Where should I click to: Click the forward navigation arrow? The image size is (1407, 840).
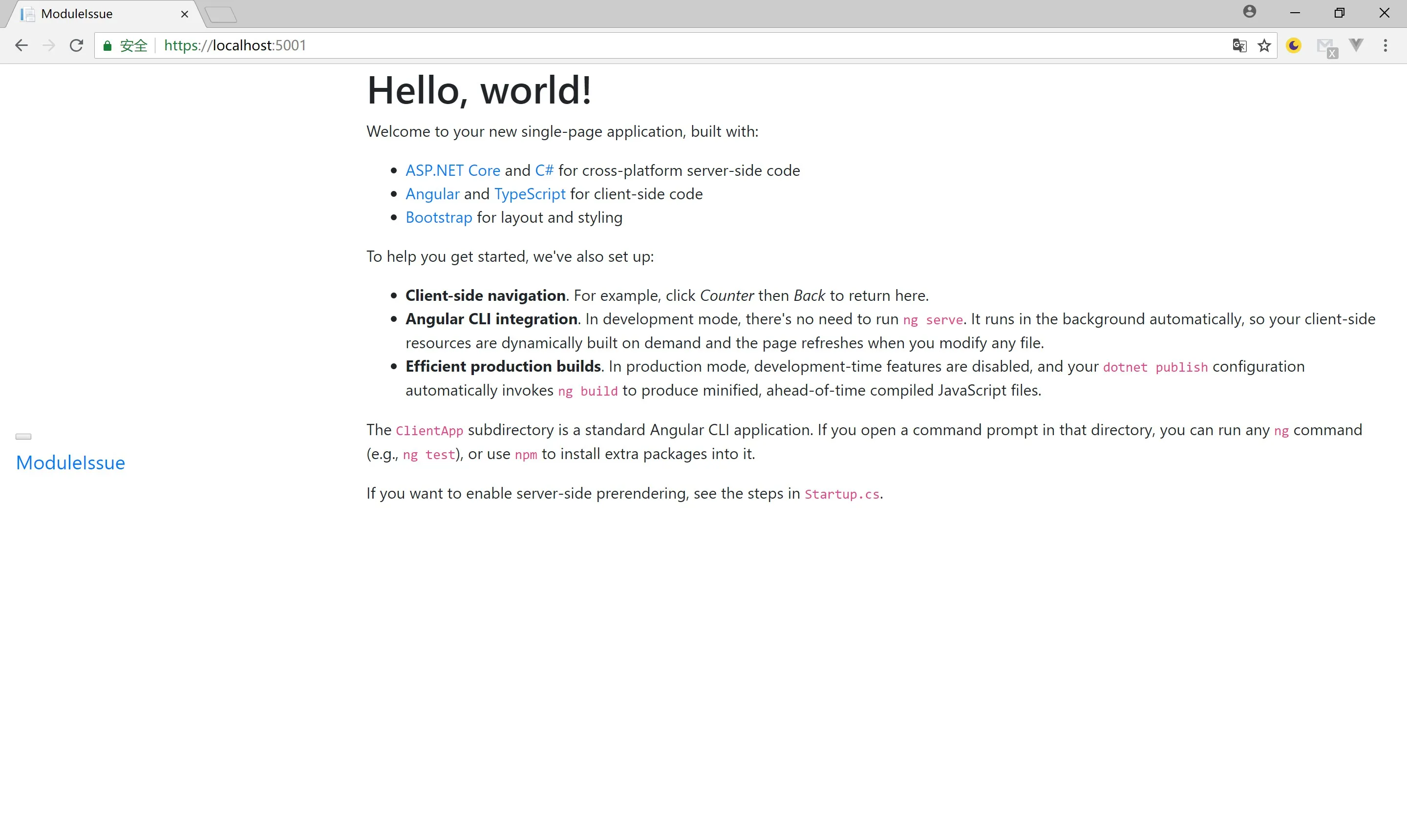click(x=49, y=45)
